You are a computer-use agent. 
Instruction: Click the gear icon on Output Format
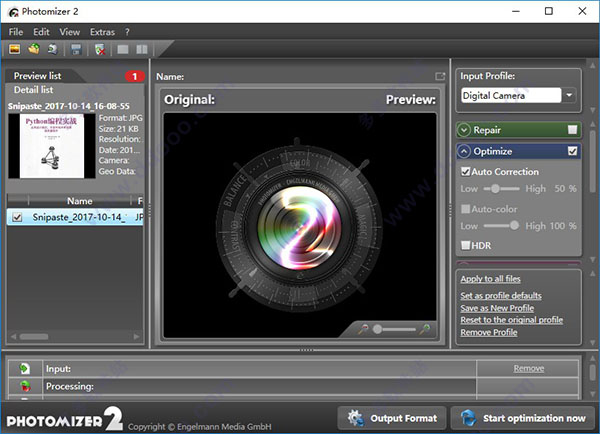[355, 418]
